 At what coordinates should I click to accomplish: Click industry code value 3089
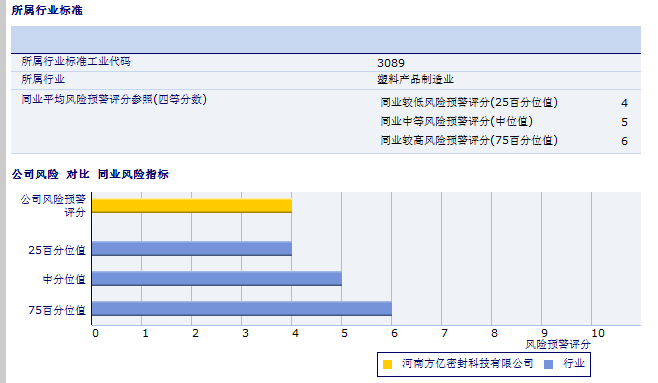pos(391,63)
